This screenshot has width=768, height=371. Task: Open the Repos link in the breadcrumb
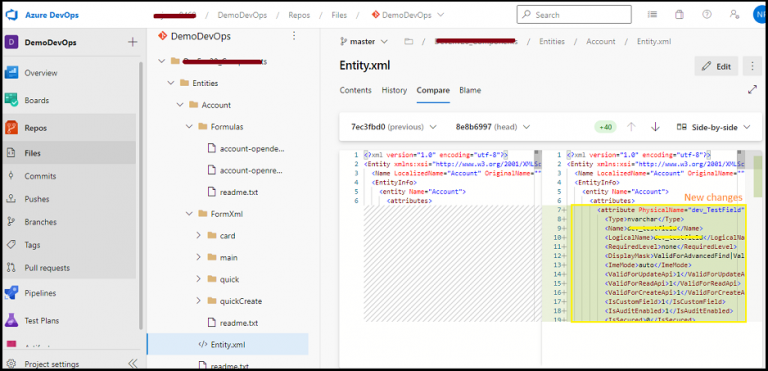click(x=299, y=15)
